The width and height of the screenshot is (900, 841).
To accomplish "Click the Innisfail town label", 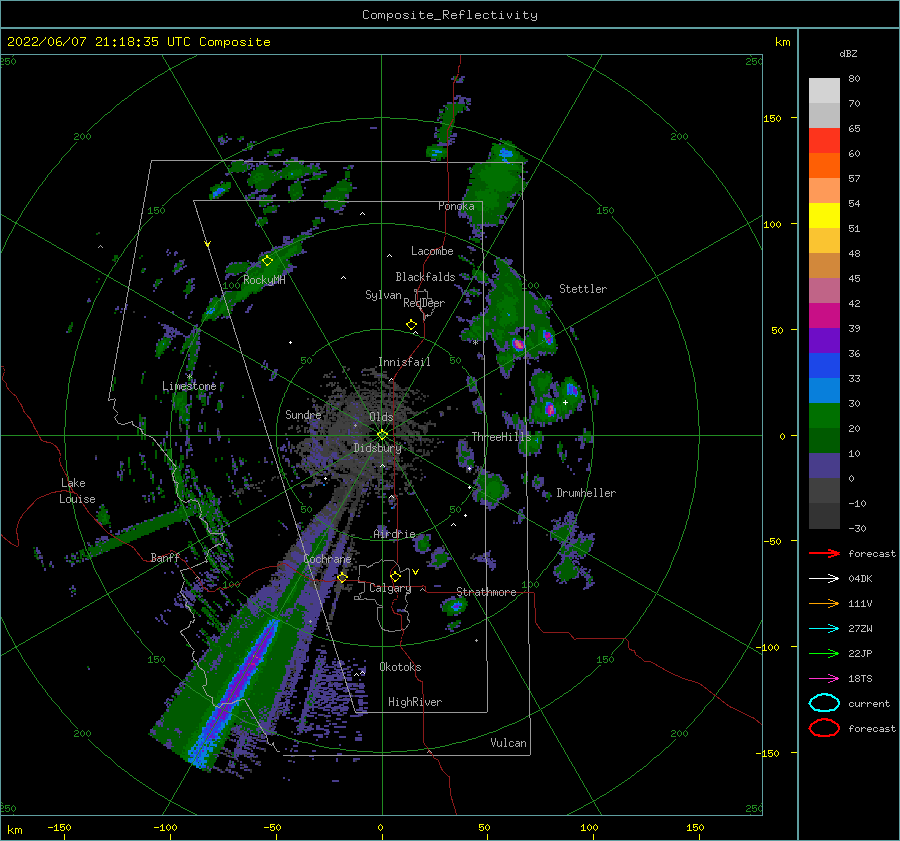I will coord(404,362).
